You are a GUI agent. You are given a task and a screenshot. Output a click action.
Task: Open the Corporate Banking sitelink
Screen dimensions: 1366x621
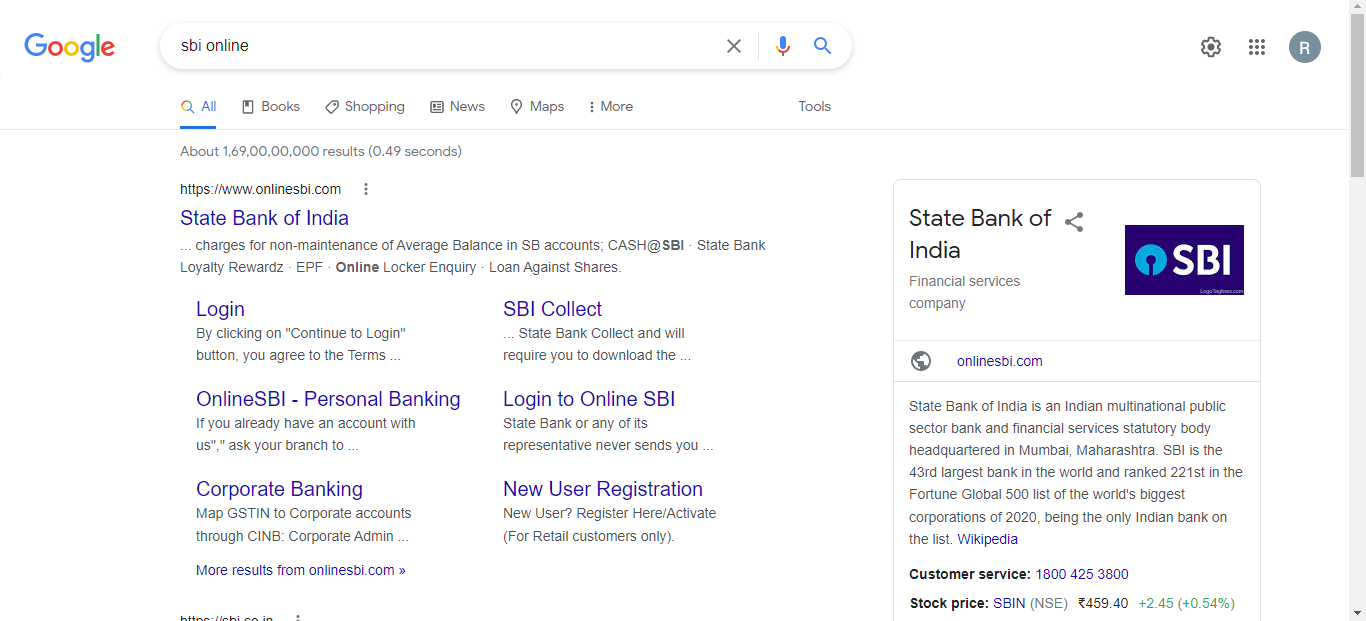279,489
